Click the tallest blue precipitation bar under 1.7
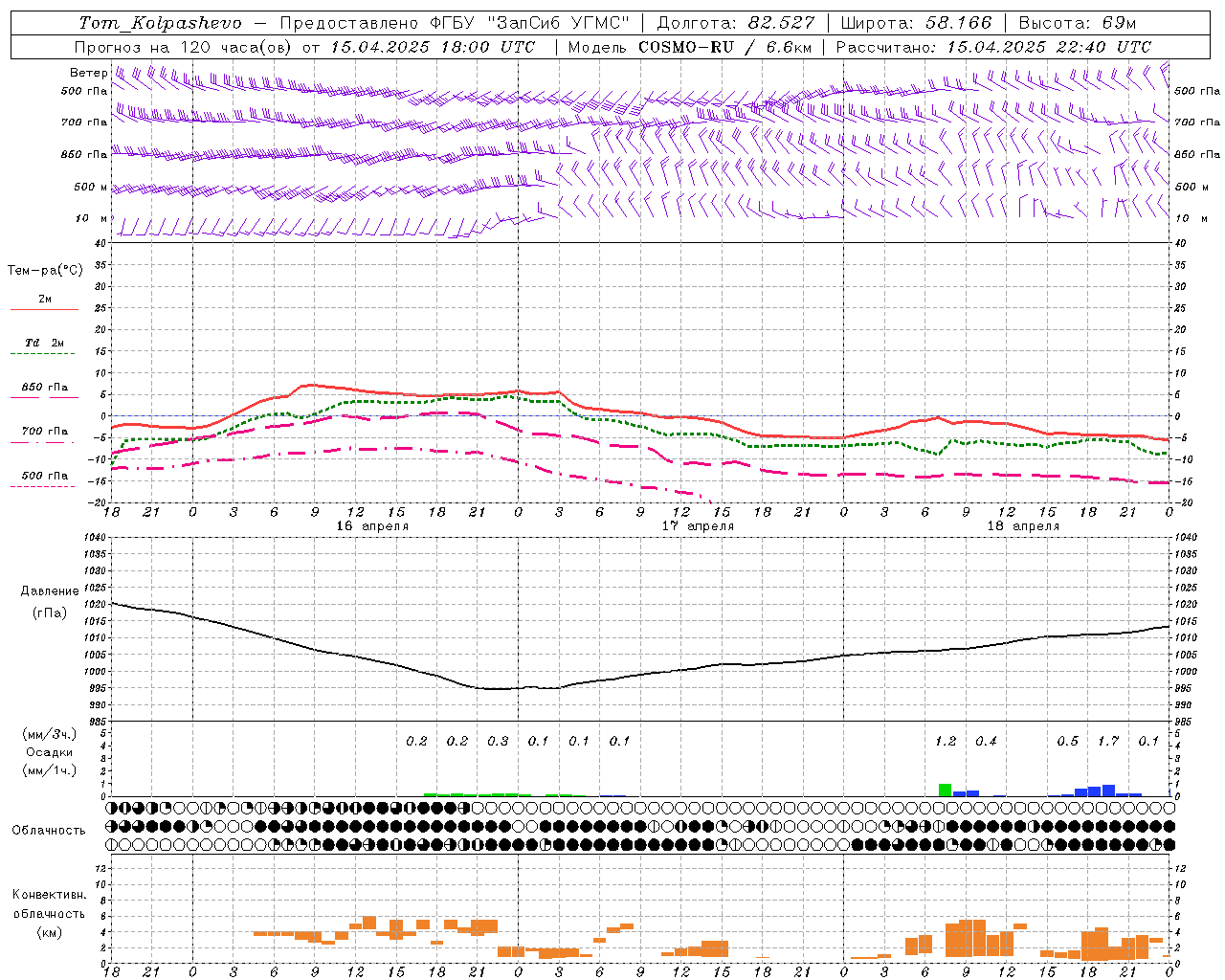Image resolution: width=1225 pixels, height=980 pixels. [x=1108, y=791]
